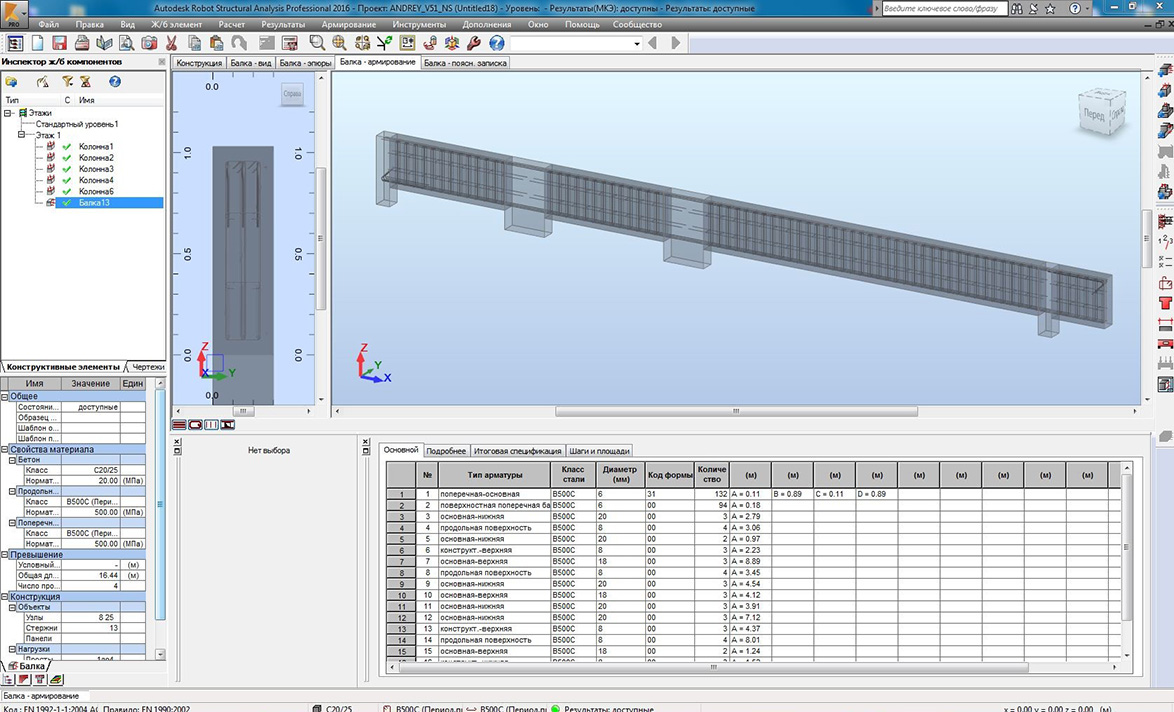Toggle the green check mark next to Колонна1
The height and width of the screenshot is (712, 1174).
(x=67, y=147)
